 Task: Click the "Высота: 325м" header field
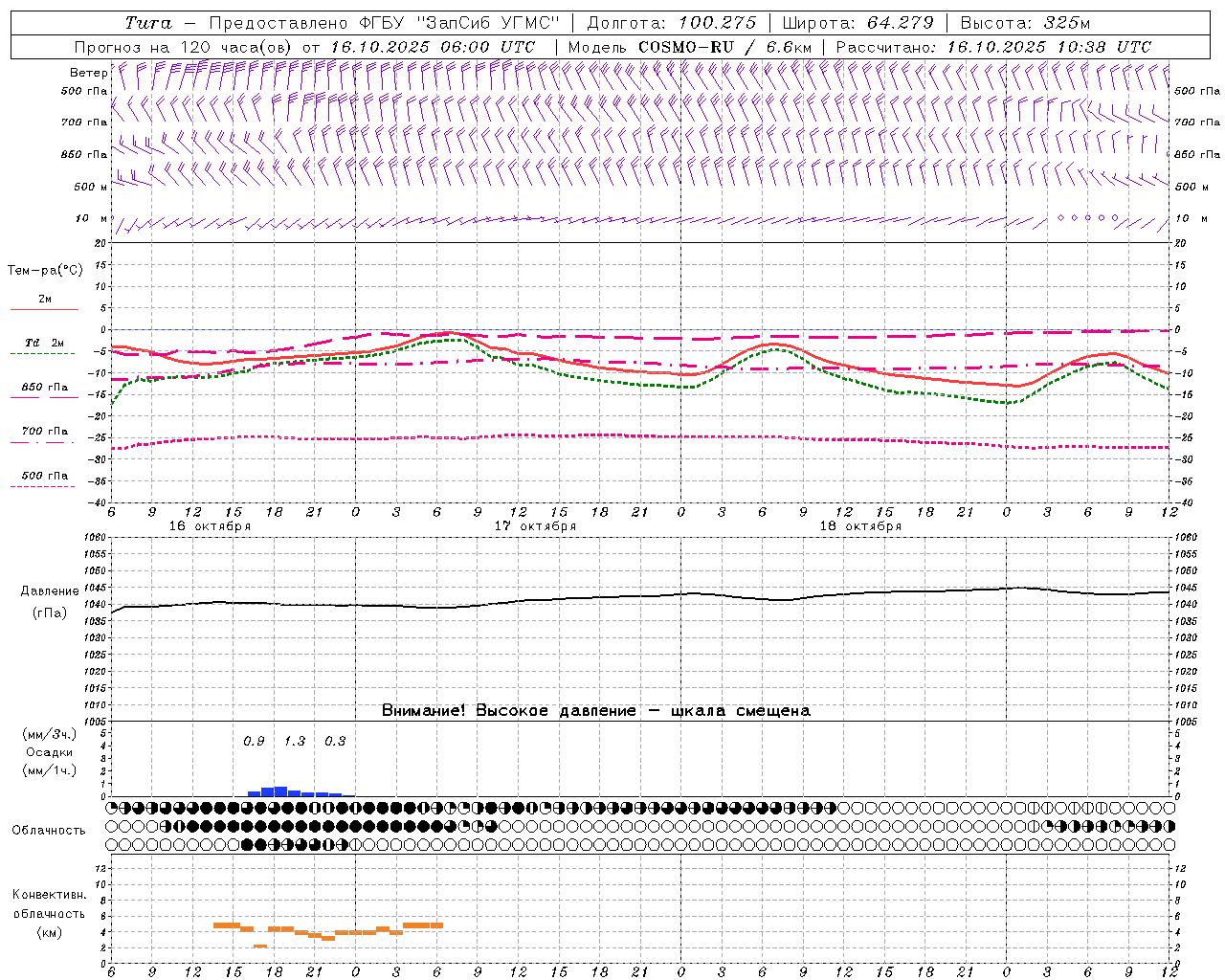(x=1025, y=23)
